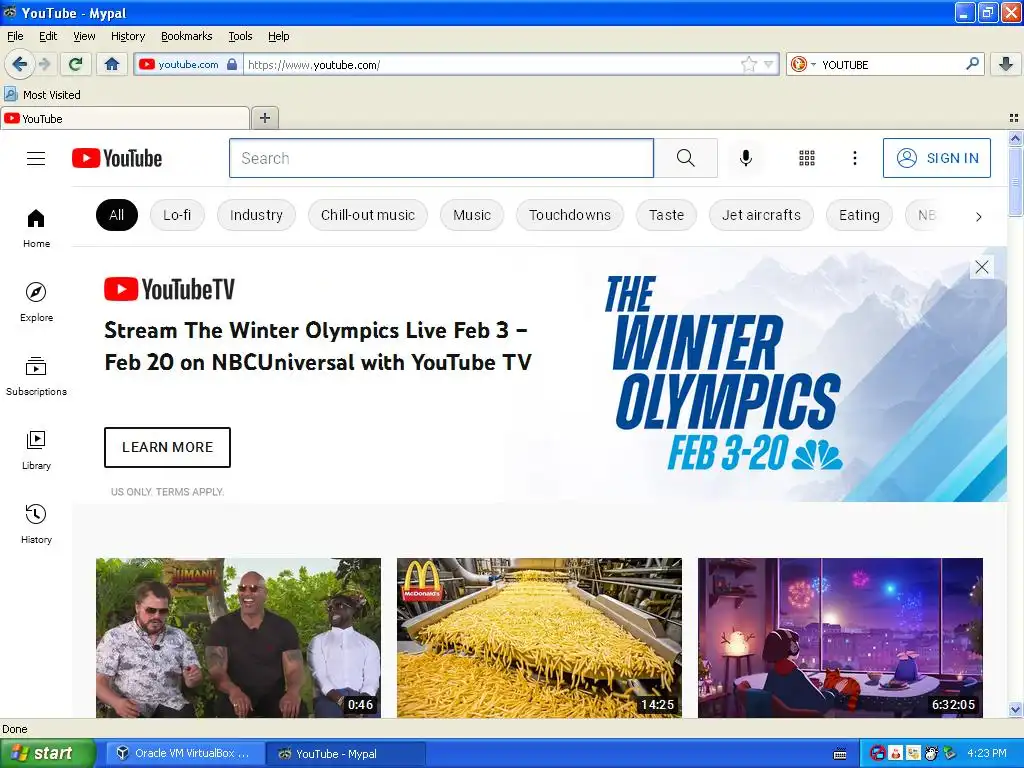Open Library in the sidebar

pyautogui.click(x=36, y=451)
